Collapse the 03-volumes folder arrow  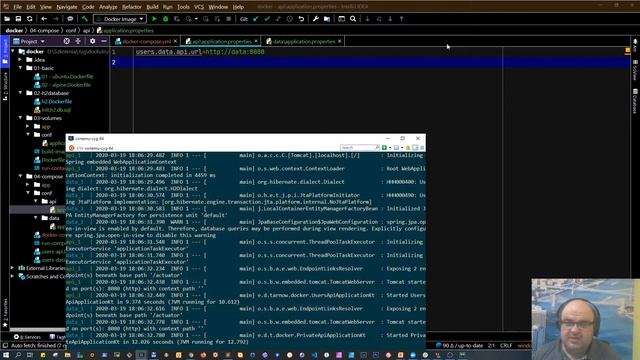coord(20,118)
